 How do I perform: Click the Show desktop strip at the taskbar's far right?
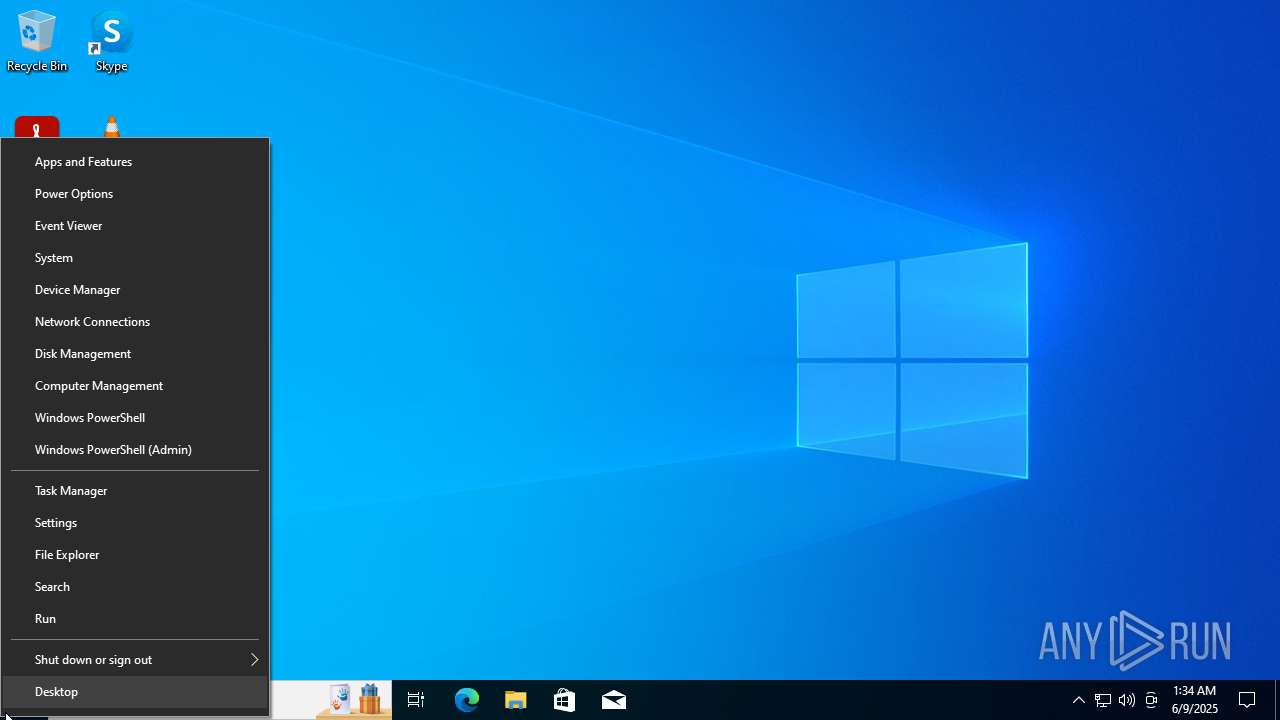(x=1277, y=700)
